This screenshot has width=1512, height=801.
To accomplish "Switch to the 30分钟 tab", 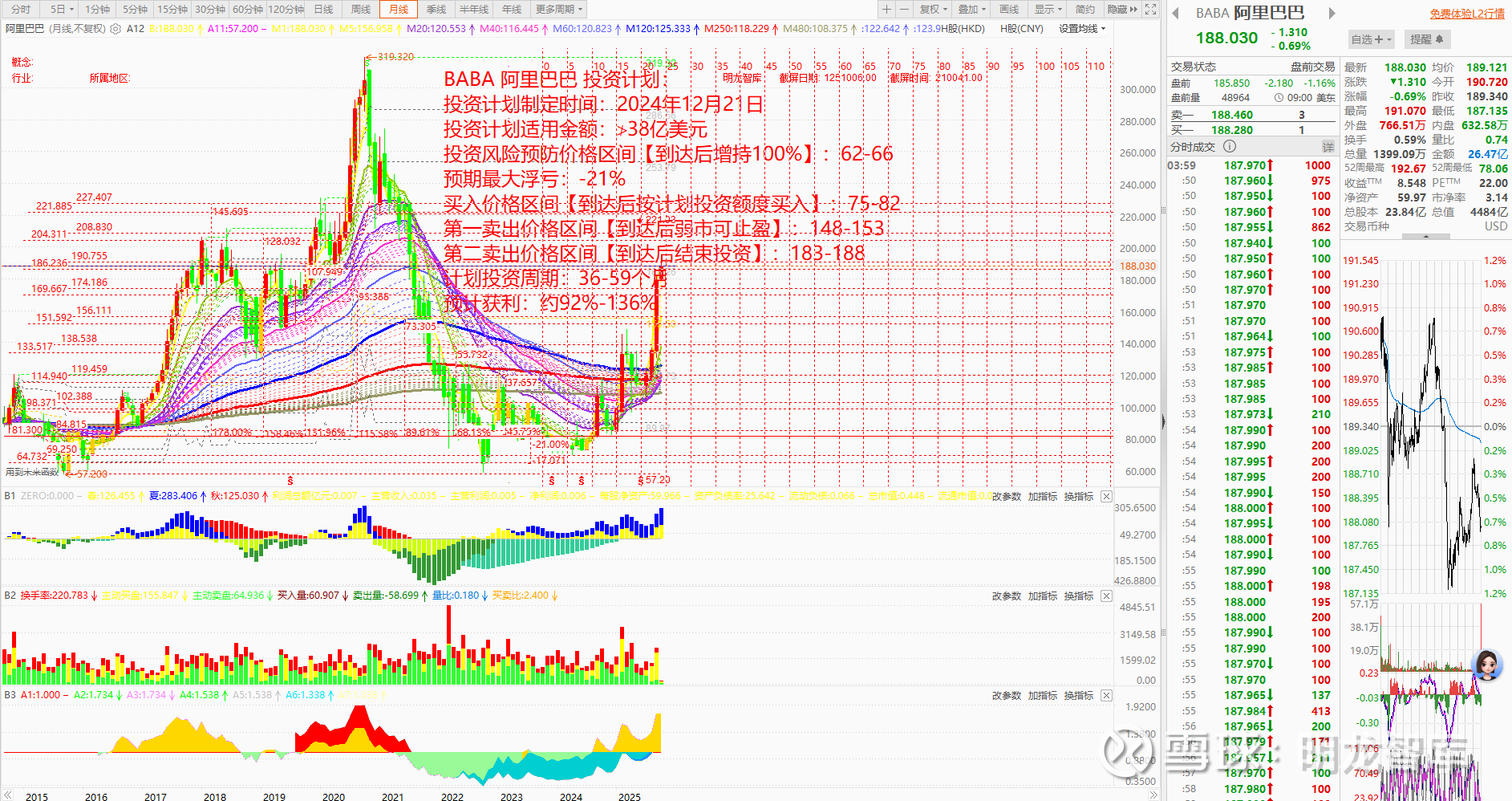I will 209,10.
